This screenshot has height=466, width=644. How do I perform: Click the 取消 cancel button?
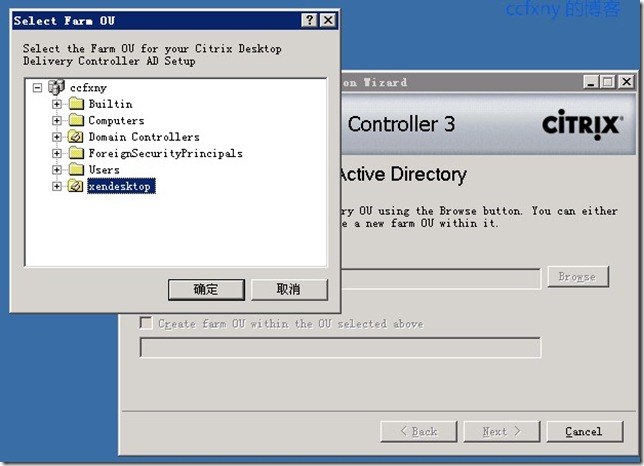(289, 289)
